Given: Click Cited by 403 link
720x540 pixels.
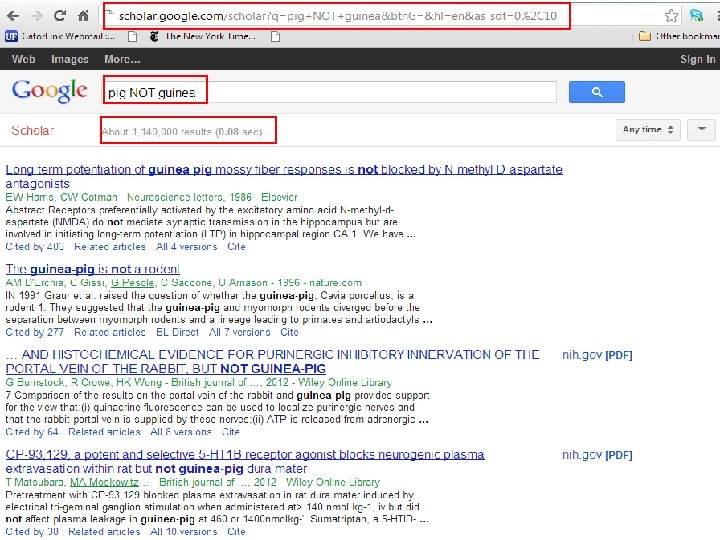Looking at the screenshot, I should [x=34, y=247].
